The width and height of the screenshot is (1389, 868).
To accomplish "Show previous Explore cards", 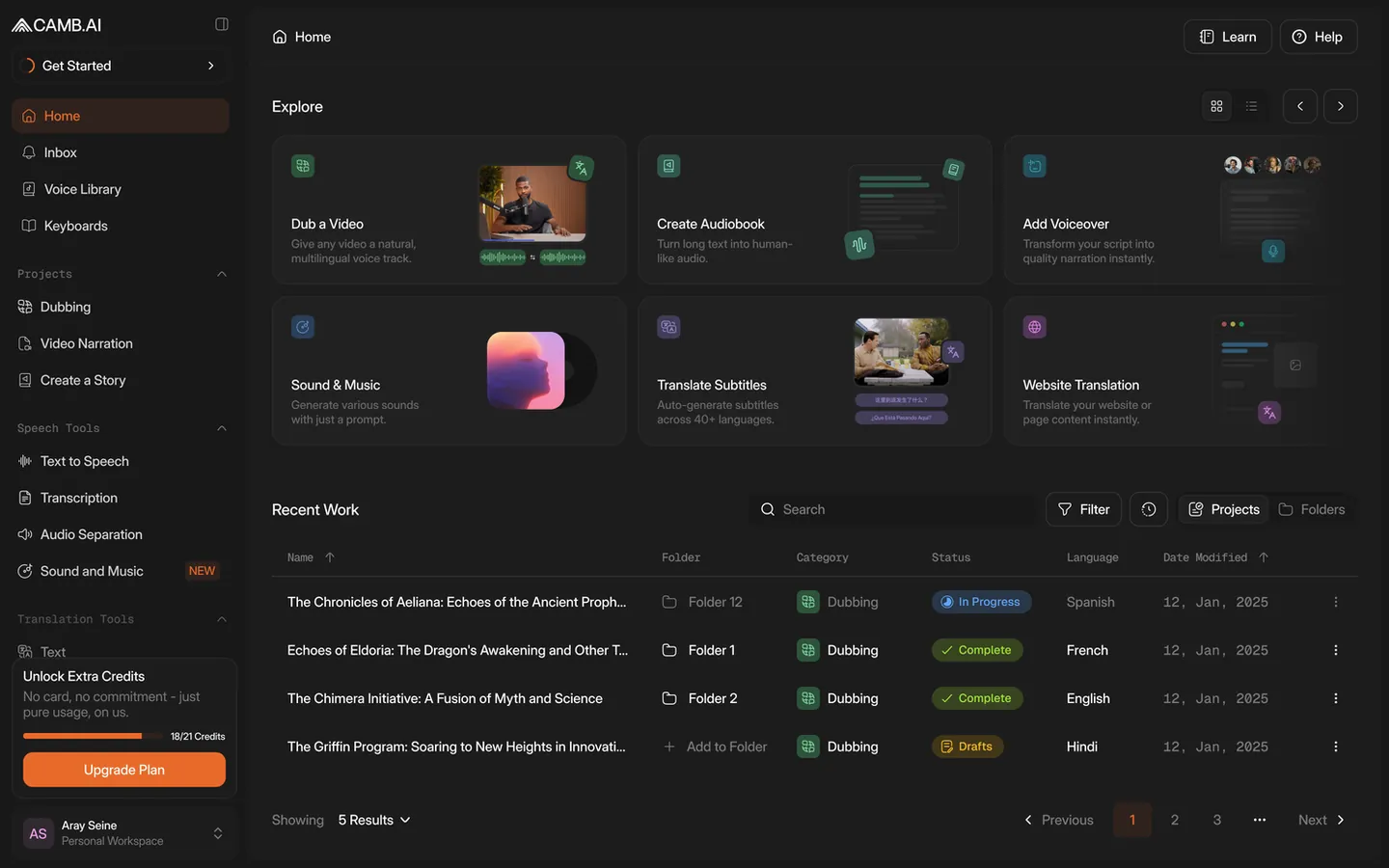I will pyautogui.click(x=1300, y=106).
